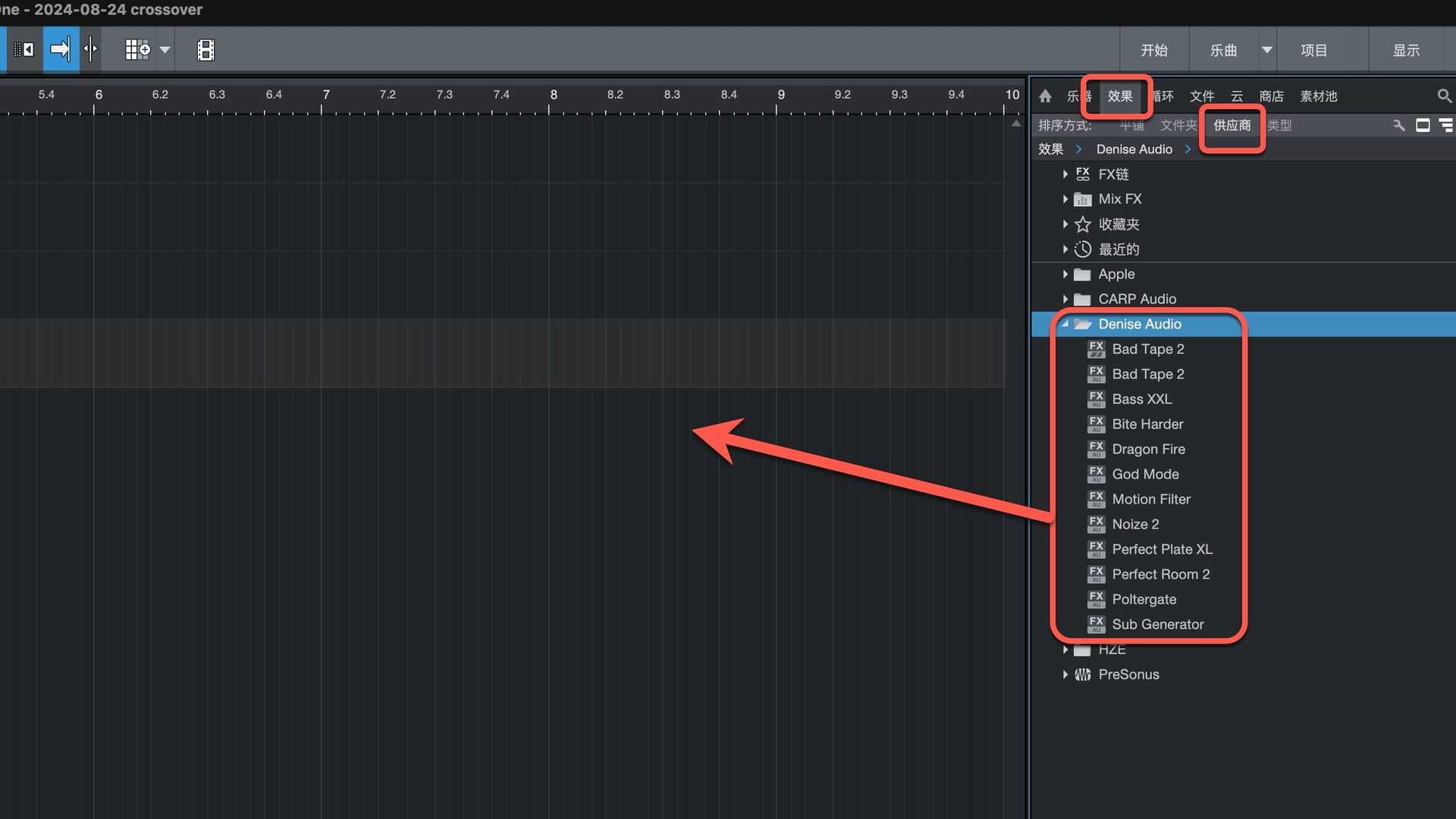
Task: Click the thumbnail view icon in browser
Action: click(1423, 125)
